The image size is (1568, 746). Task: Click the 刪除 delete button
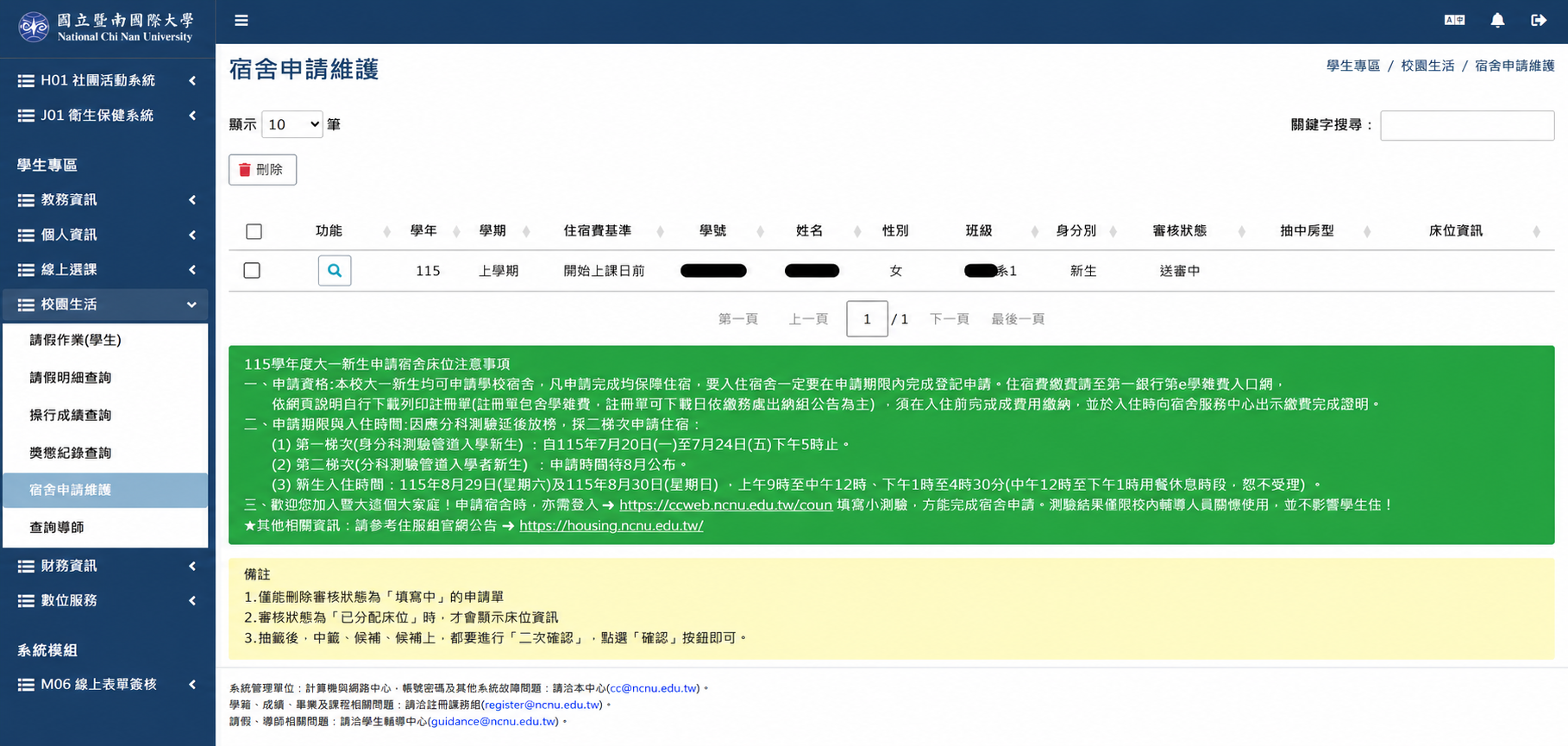[x=262, y=170]
